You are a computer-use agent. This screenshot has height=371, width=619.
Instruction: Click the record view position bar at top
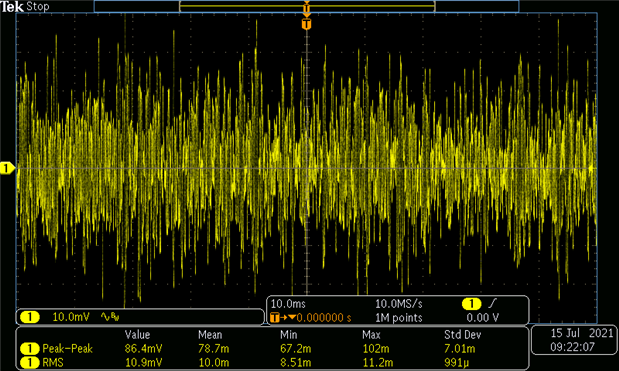coord(306,6)
